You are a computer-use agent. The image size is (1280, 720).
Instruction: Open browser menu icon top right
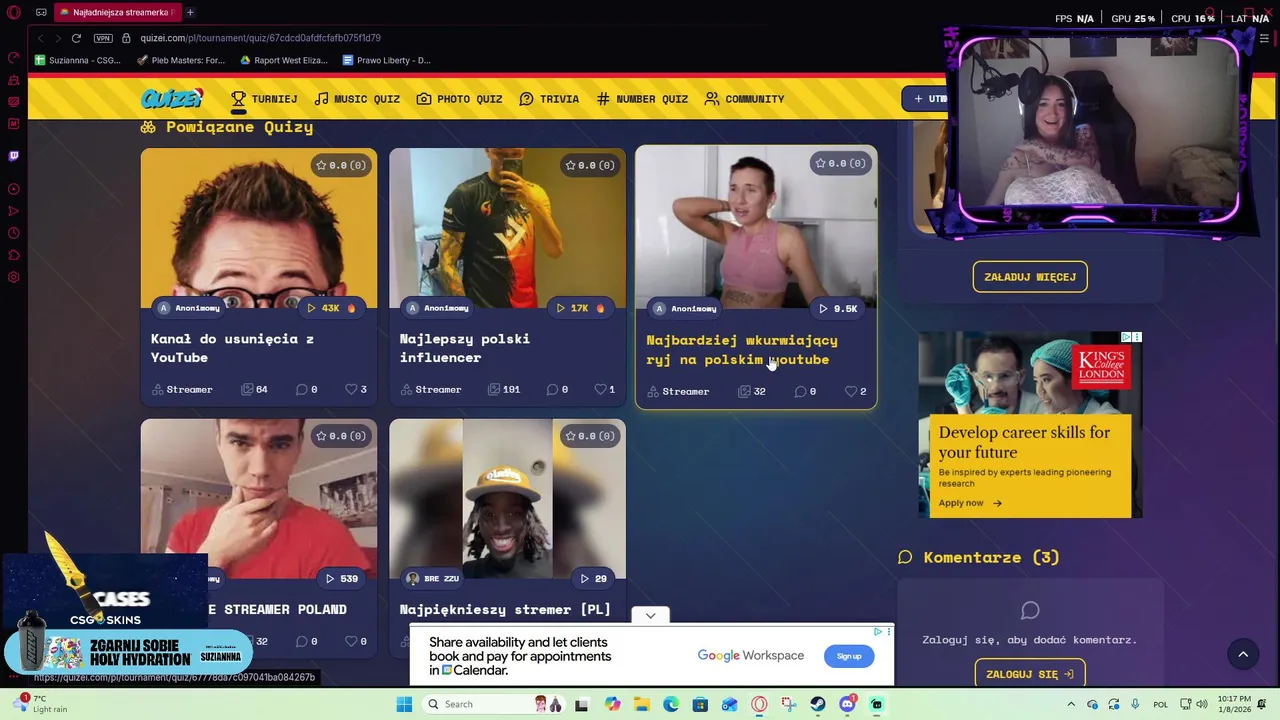pyautogui.click(x=1264, y=38)
